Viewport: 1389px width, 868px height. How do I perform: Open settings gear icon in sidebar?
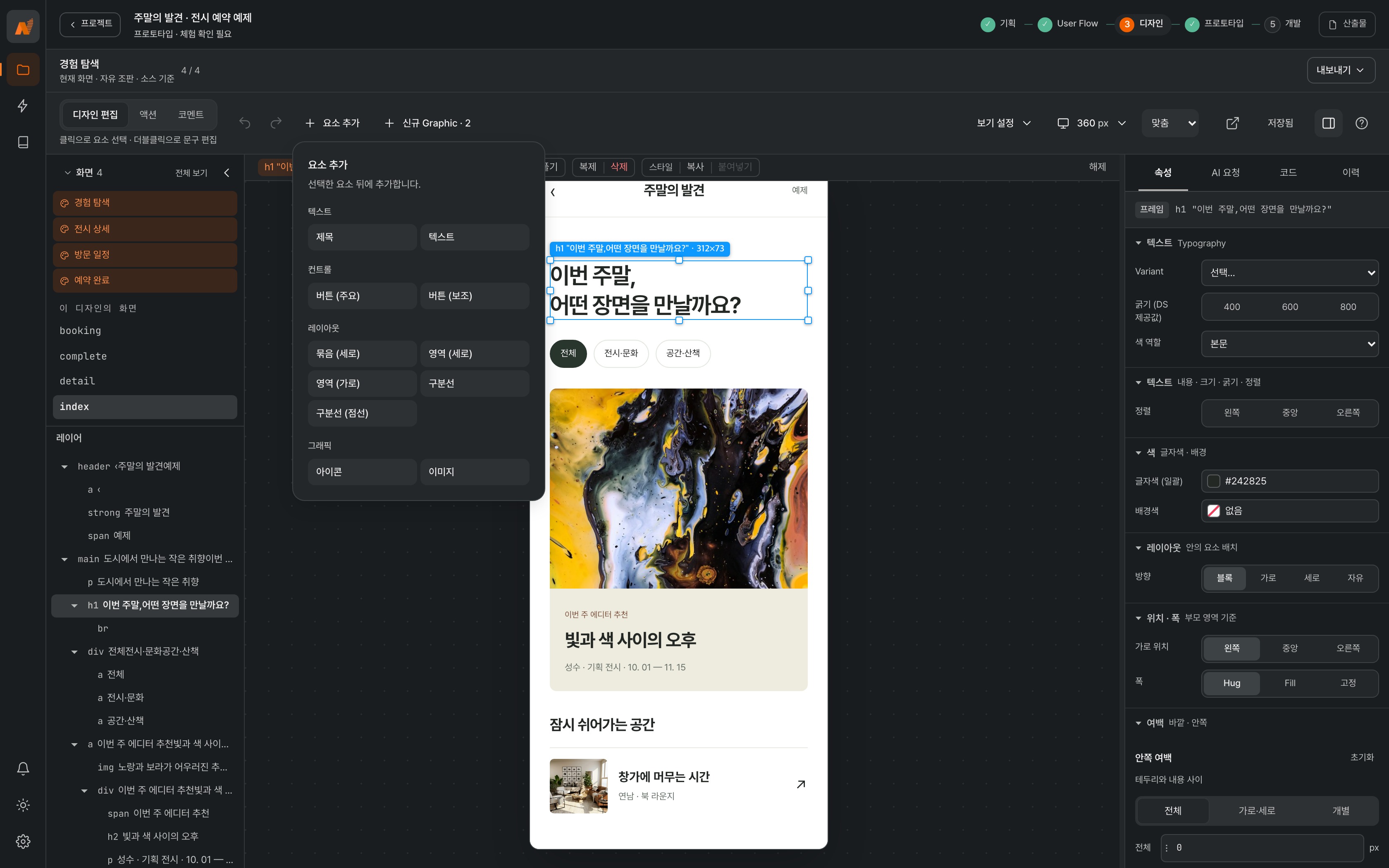pos(23,842)
